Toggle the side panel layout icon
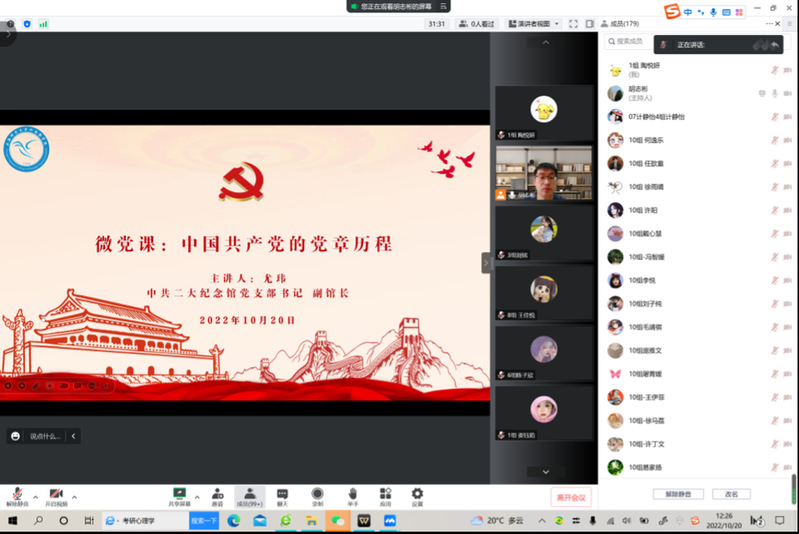 click(590, 23)
